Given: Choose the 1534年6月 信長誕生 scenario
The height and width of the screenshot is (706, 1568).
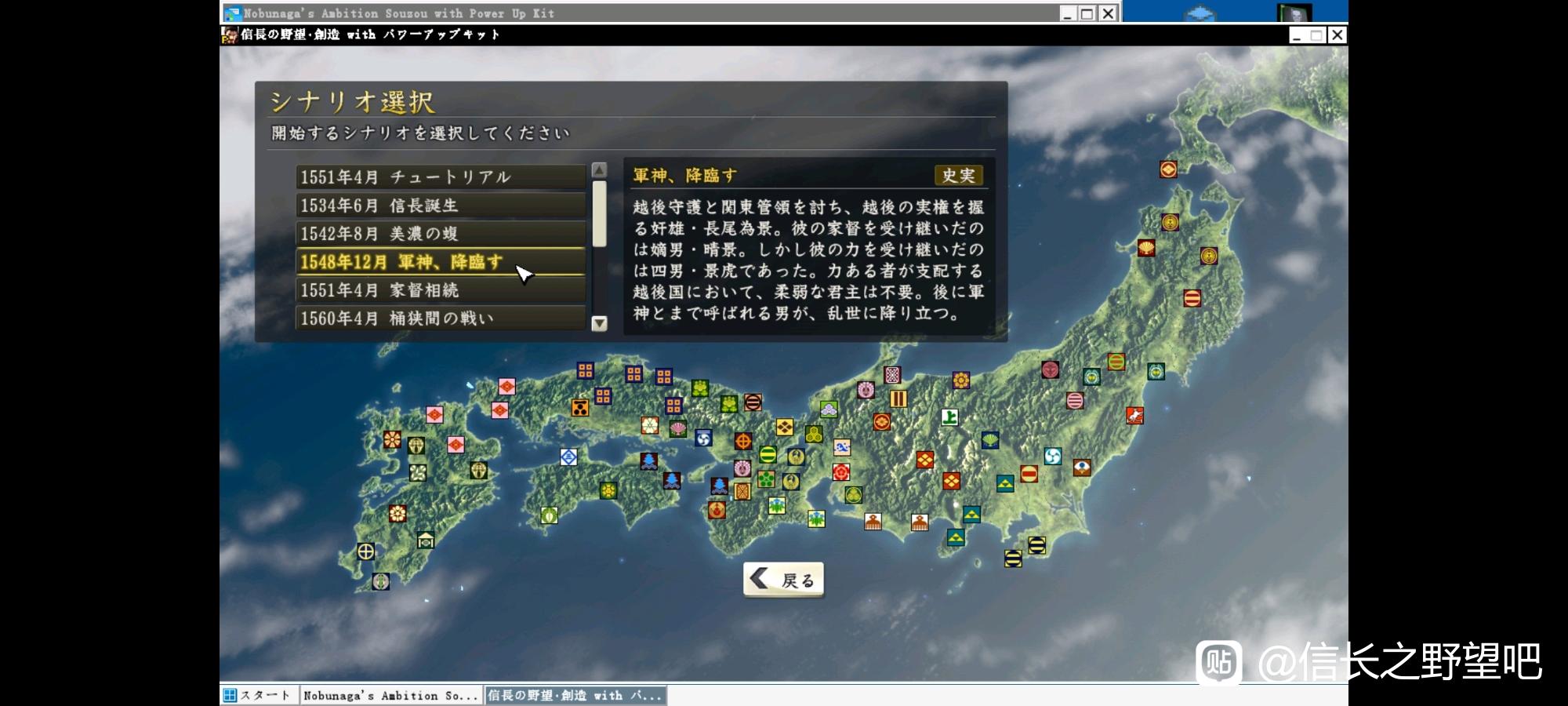Looking at the screenshot, I should [441, 206].
